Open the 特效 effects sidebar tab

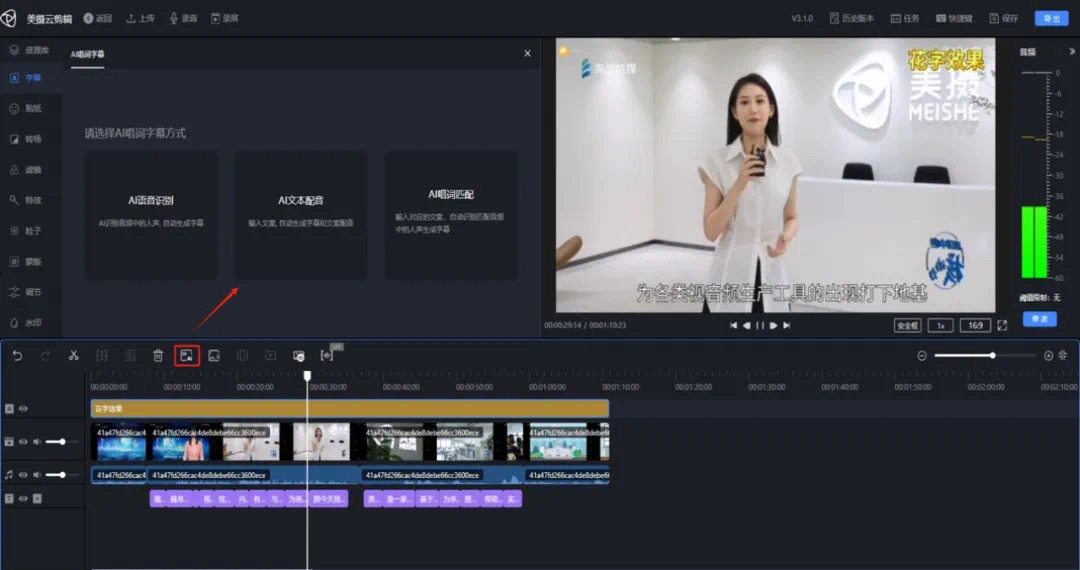pos(26,200)
